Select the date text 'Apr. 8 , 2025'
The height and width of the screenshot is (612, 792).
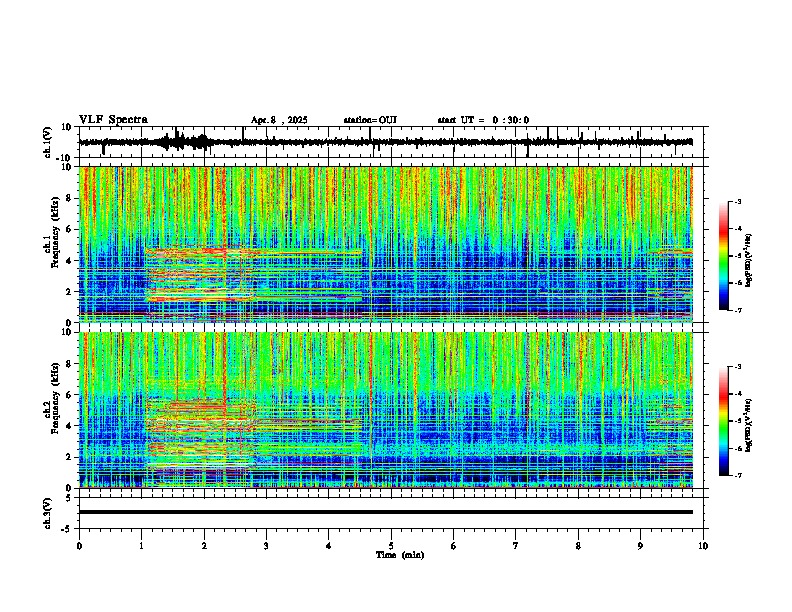[279, 120]
